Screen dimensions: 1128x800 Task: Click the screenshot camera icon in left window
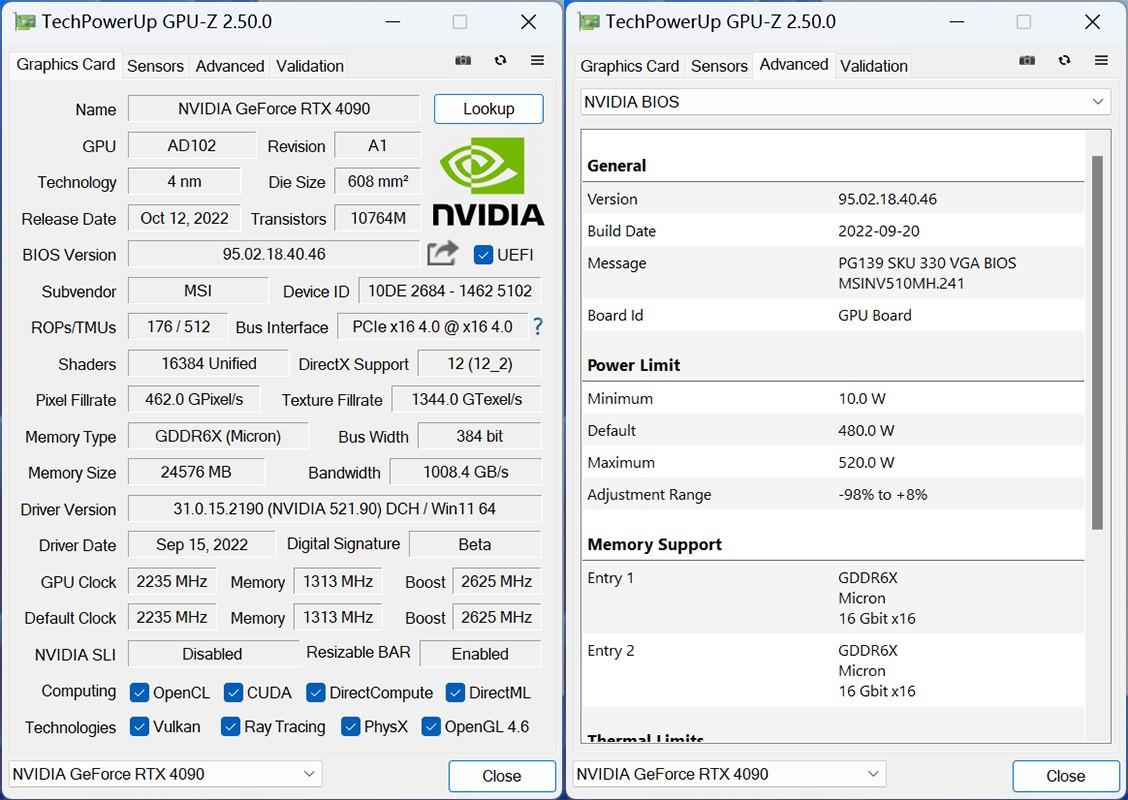463,61
